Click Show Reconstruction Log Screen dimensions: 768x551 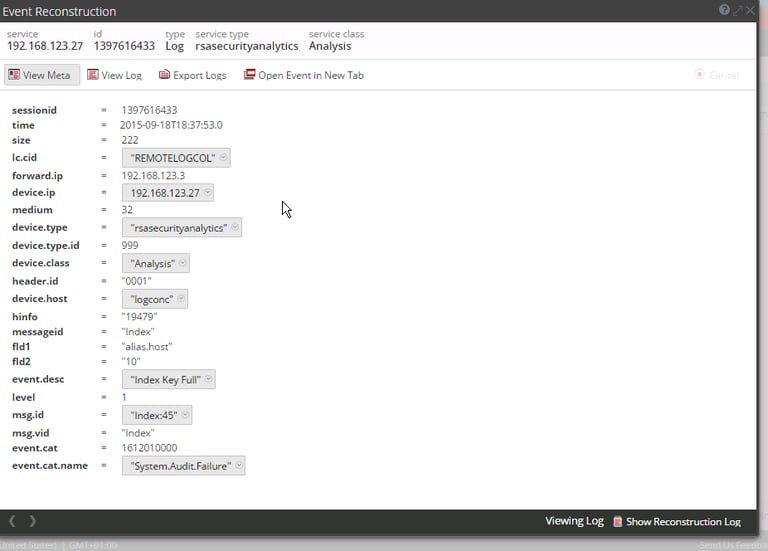click(x=677, y=522)
